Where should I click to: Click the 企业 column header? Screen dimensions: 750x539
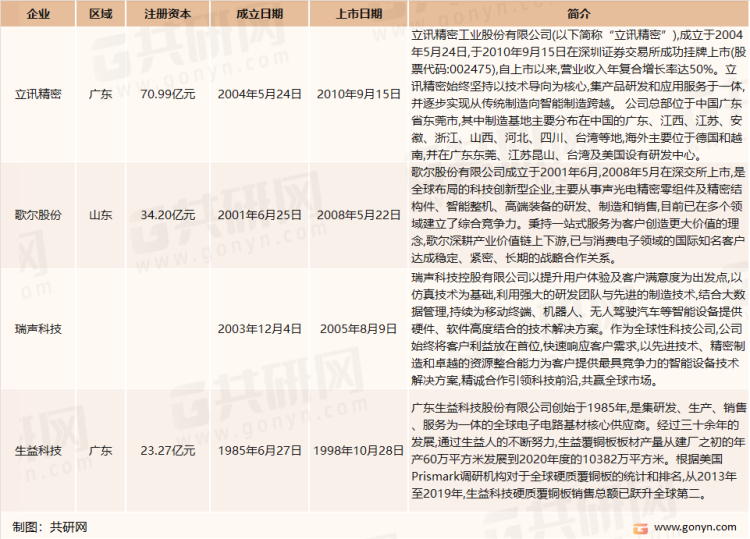pyautogui.click(x=38, y=14)
